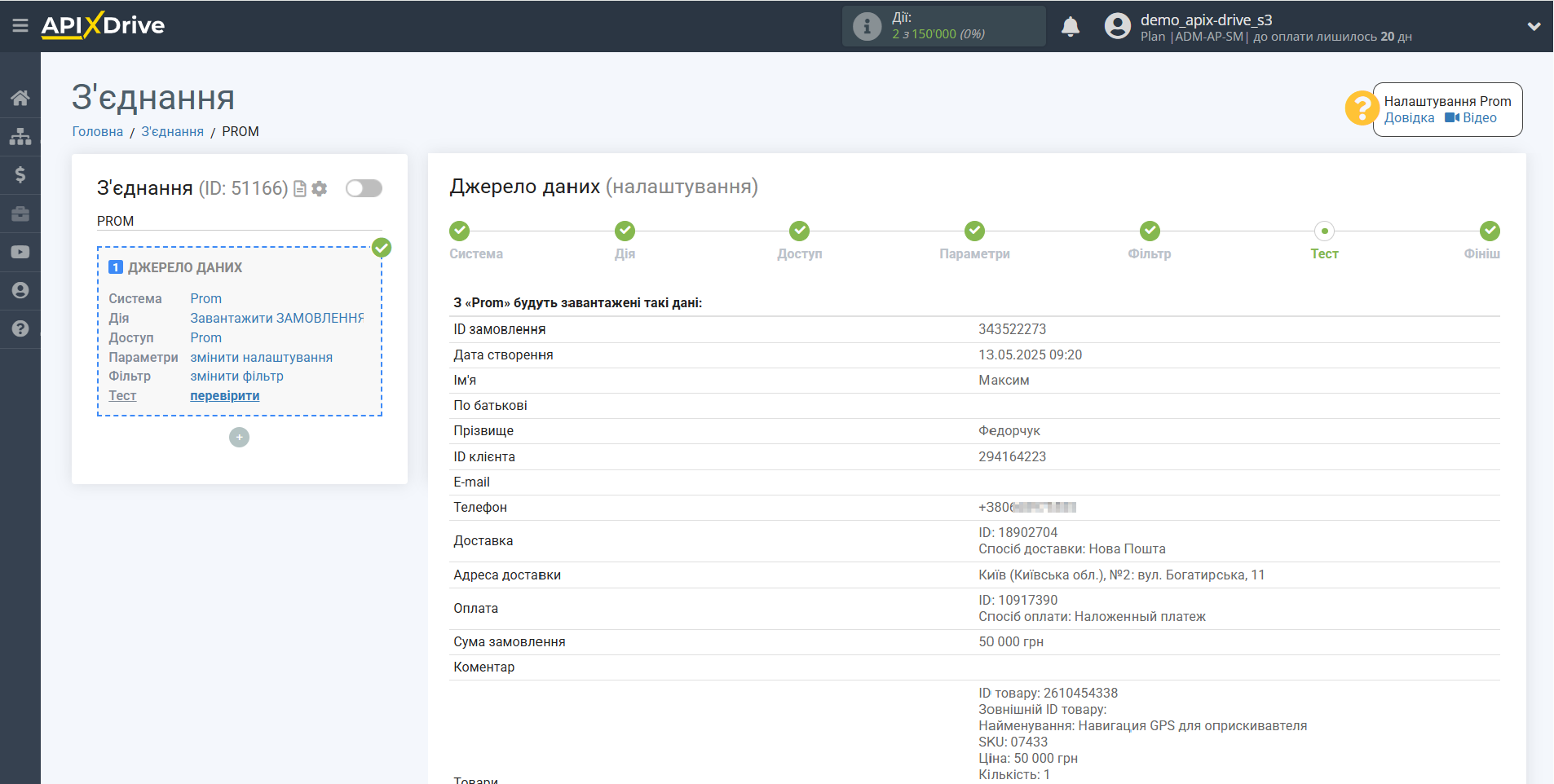Click the add block plus button

(239, 438)
